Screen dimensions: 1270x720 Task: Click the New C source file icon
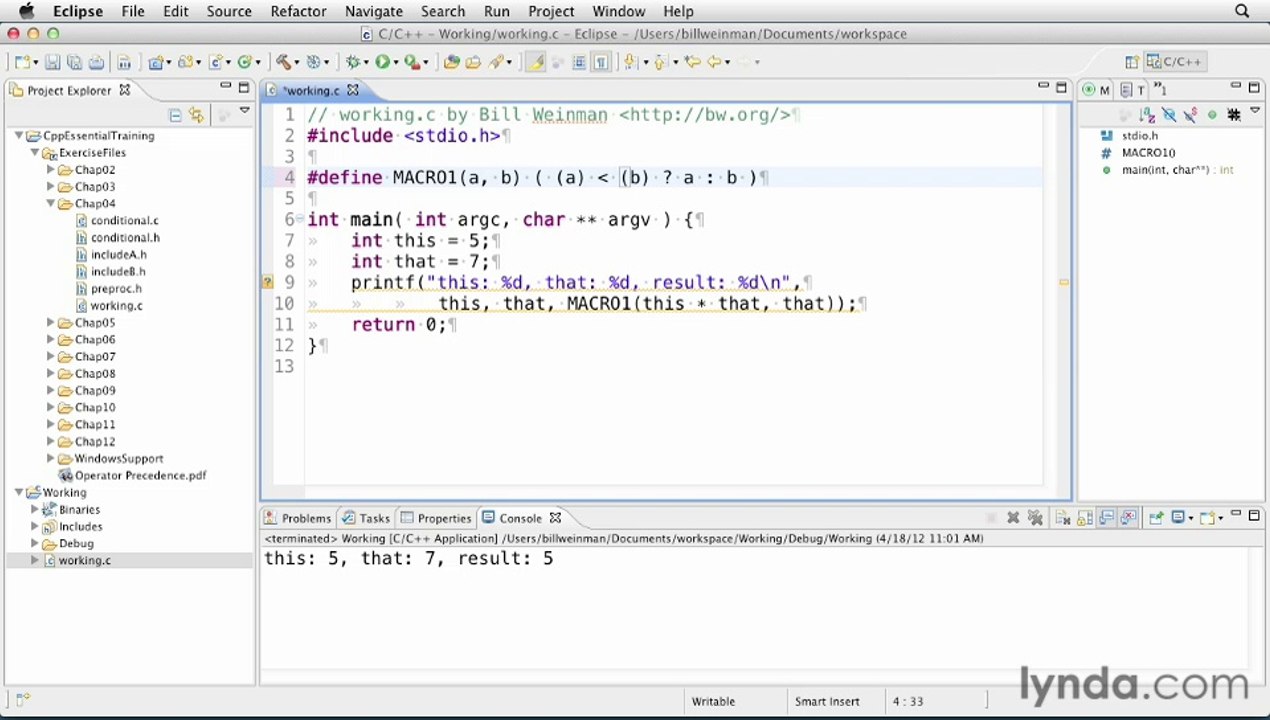click(x=215, y=62)
